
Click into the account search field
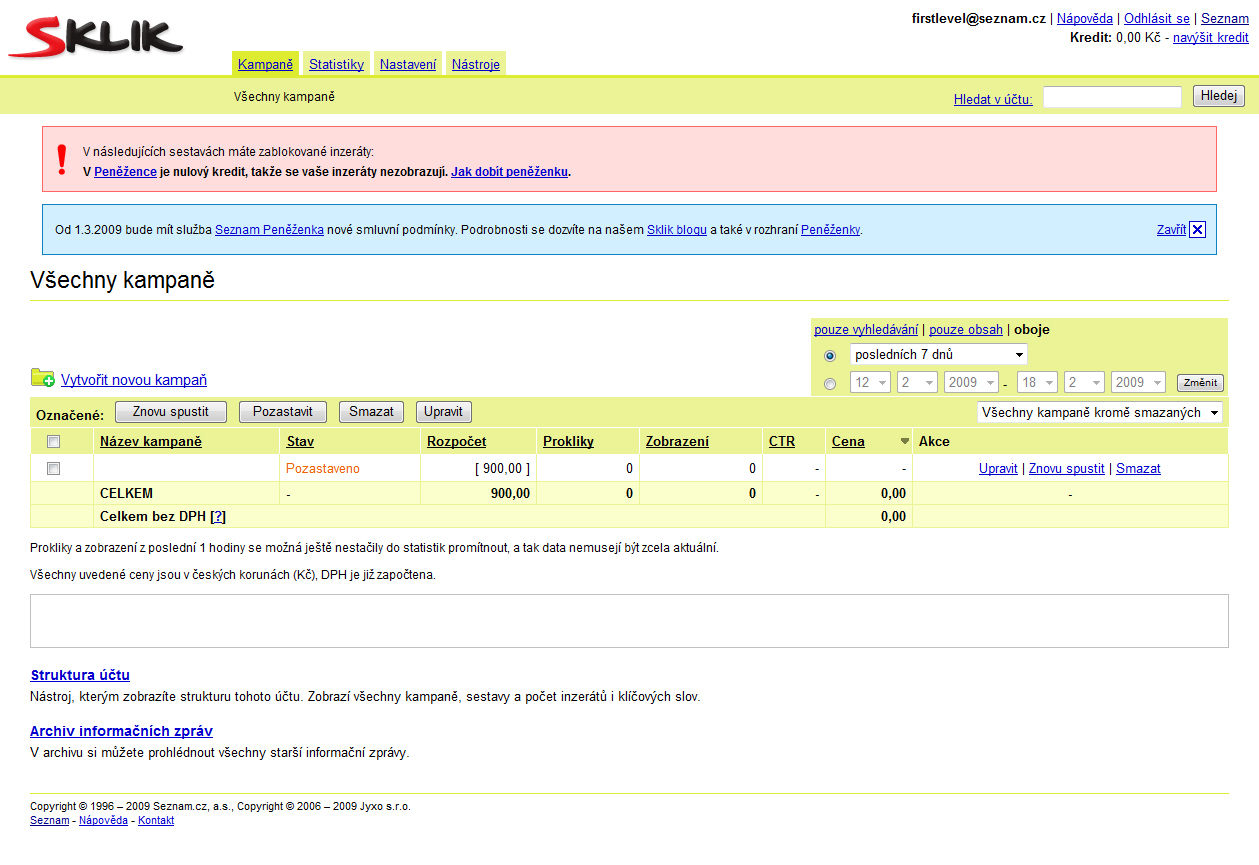pyautogui.click(x=1112, y=97)
